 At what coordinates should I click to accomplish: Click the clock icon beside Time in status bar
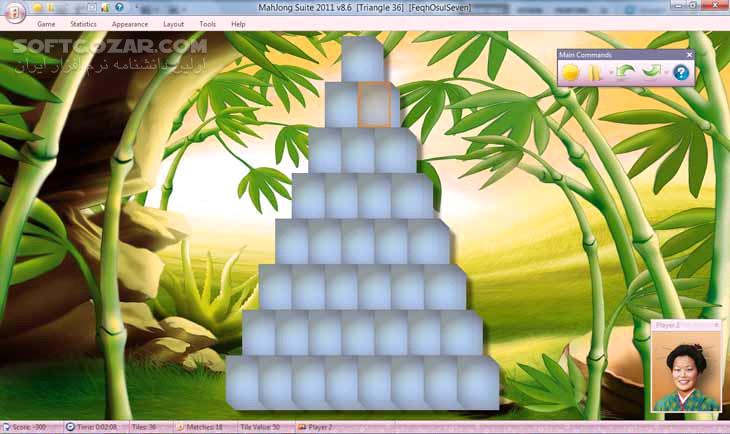coord(70,427)
